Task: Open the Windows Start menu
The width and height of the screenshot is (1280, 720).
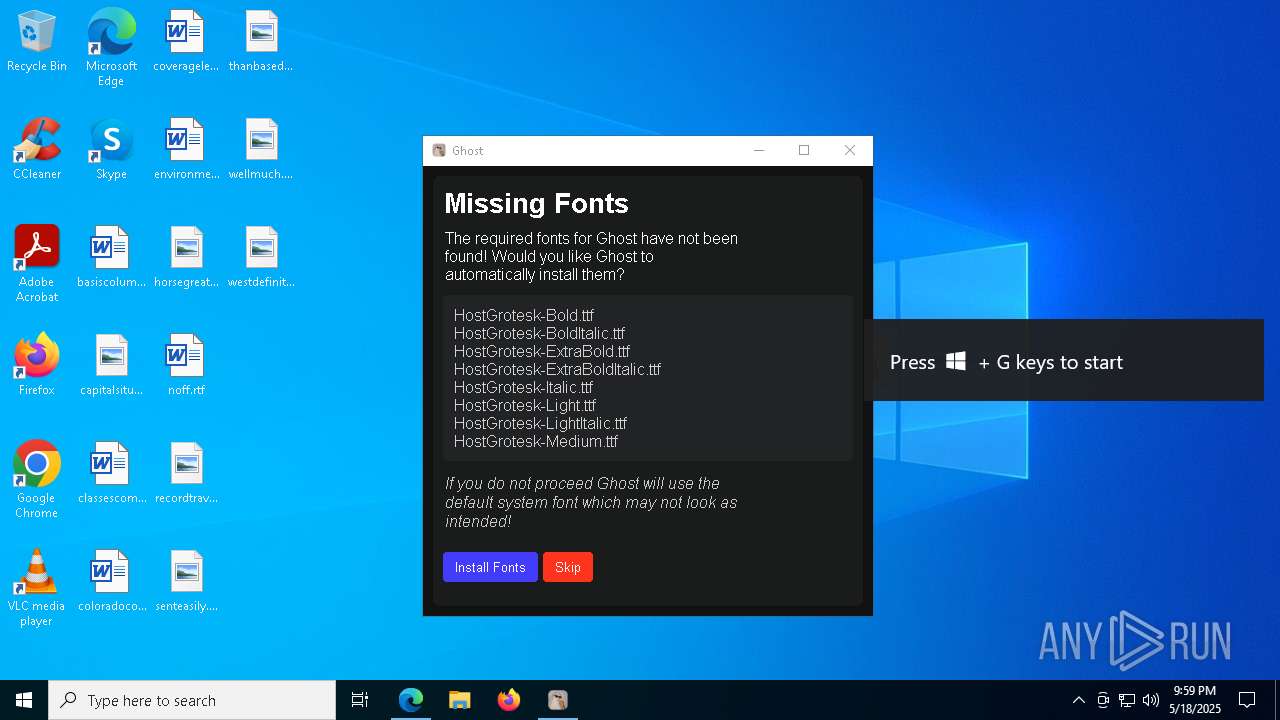Action: [24, 700]
